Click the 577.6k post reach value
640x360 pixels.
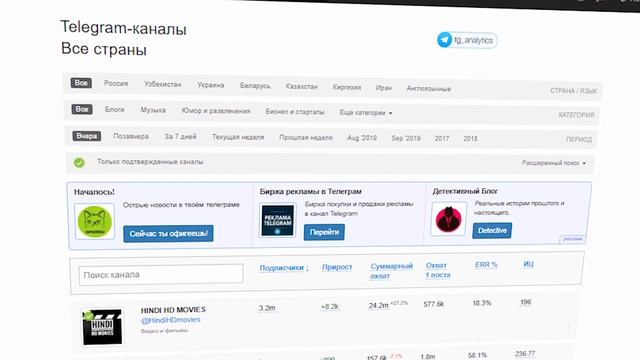click(433, 304)
